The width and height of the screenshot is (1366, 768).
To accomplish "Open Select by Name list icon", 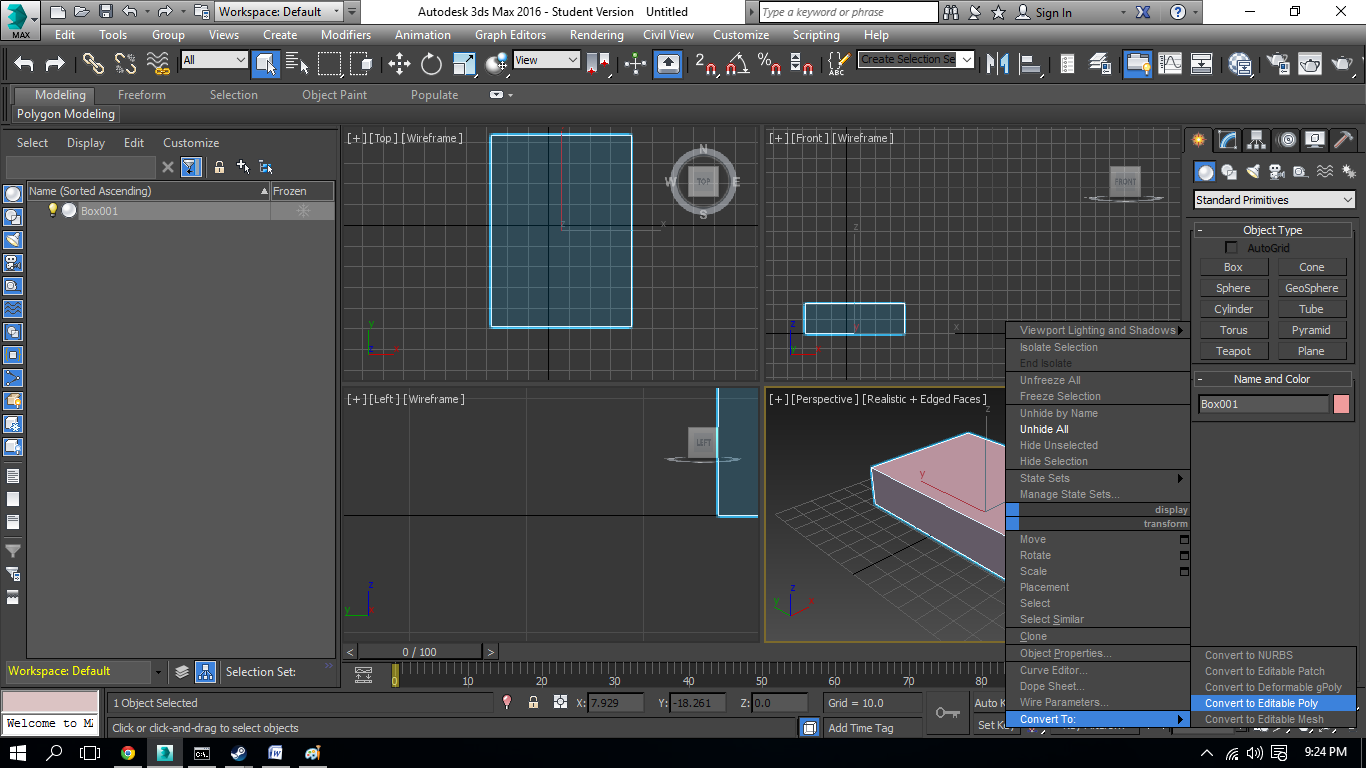I will pos(298,64).
